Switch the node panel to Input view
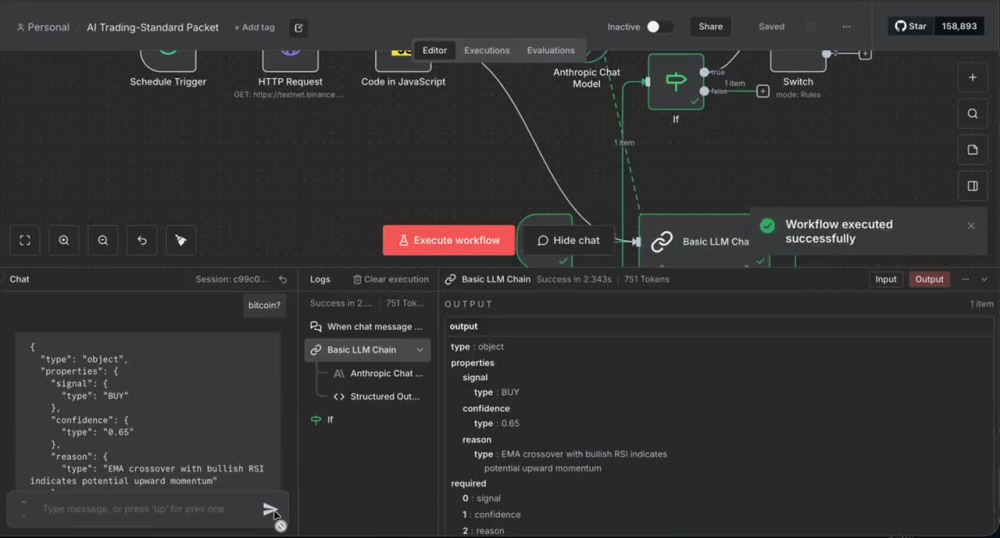Image resolution: width=1000 pixels, height=538 pixels. [885, 279]
